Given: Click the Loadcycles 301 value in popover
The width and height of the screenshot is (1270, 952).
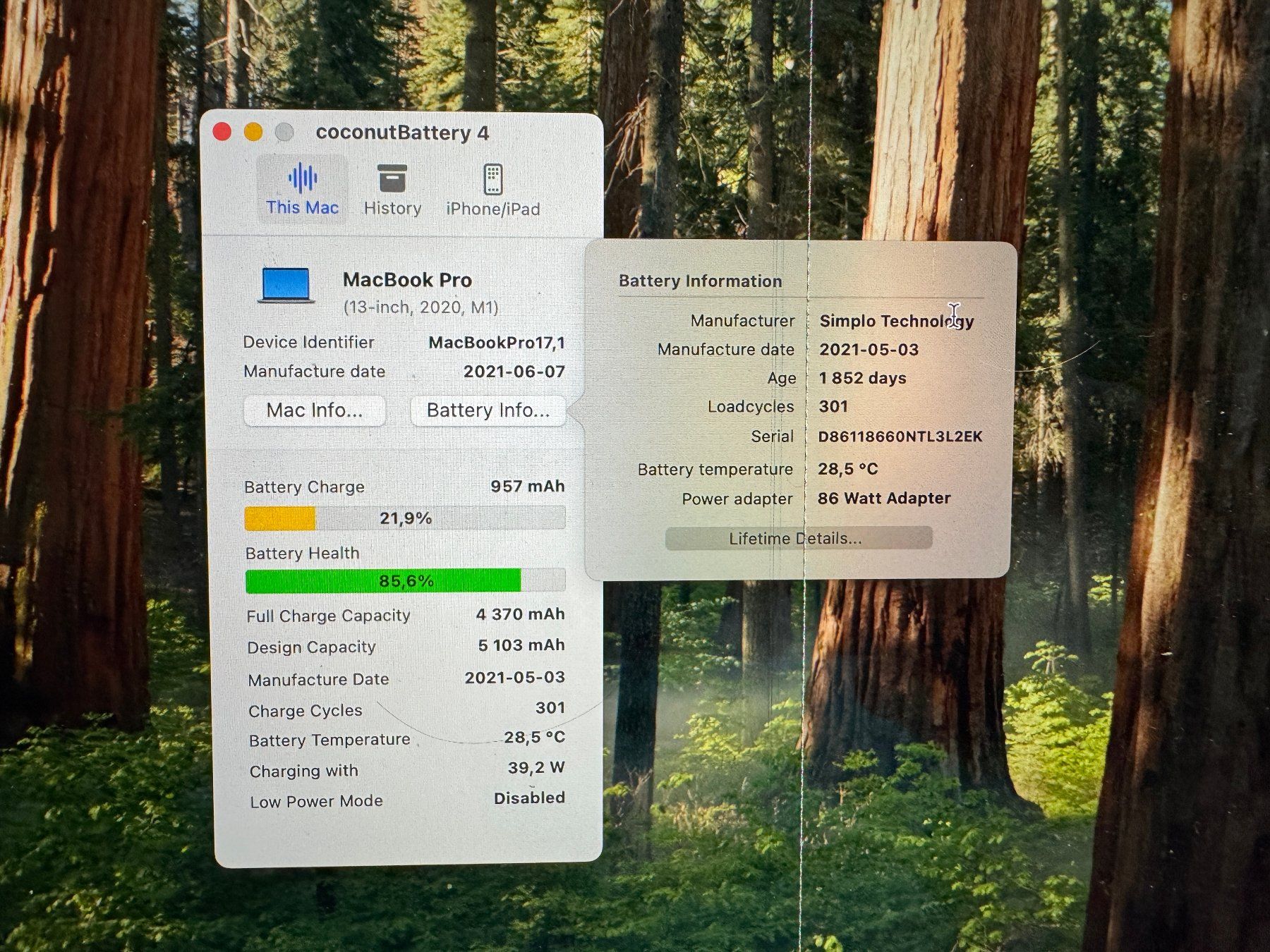Looking at the screenshot, I should point(833,407).
